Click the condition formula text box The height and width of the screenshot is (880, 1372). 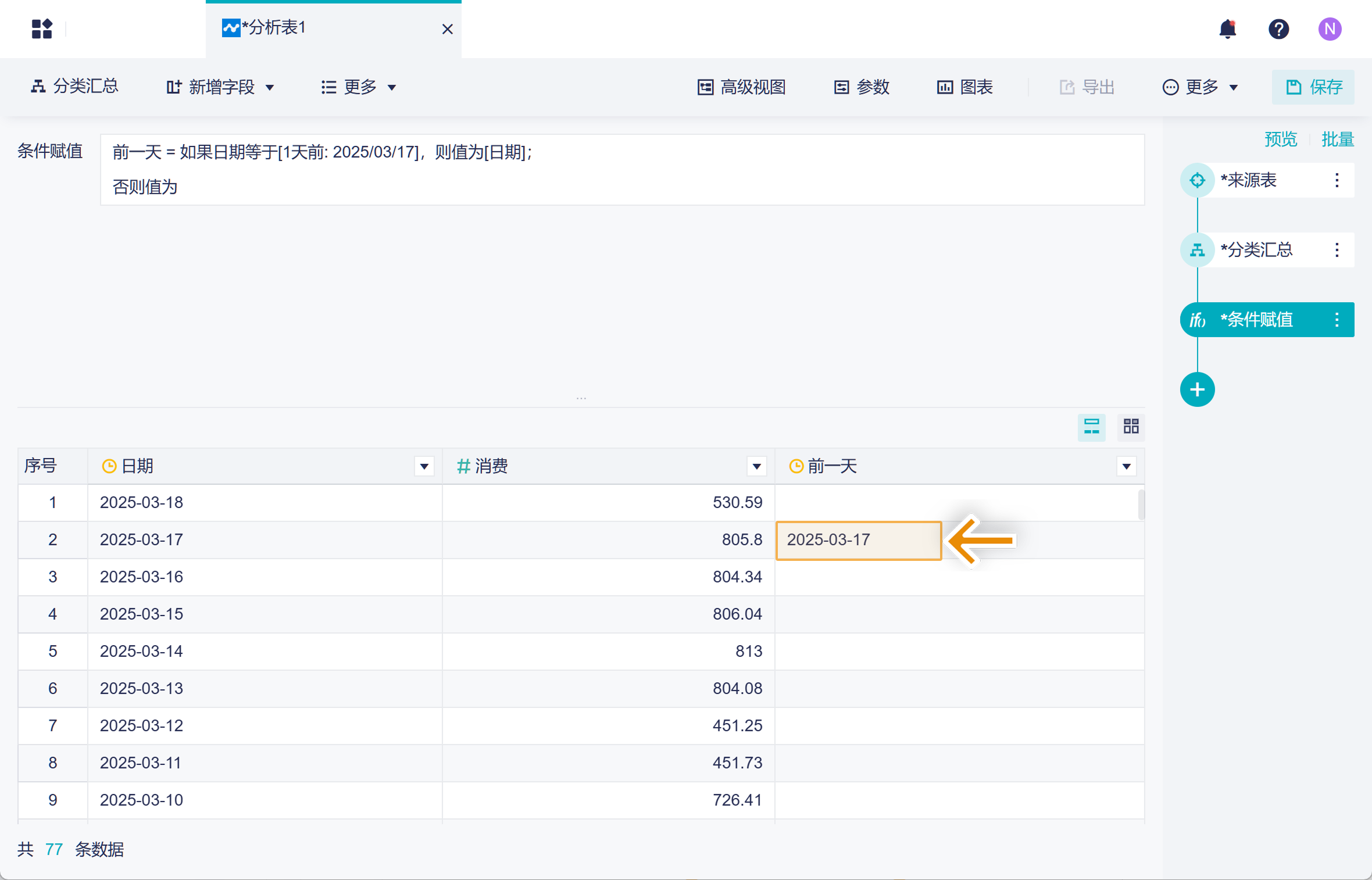pyautogui.click(x=622, y=169)
